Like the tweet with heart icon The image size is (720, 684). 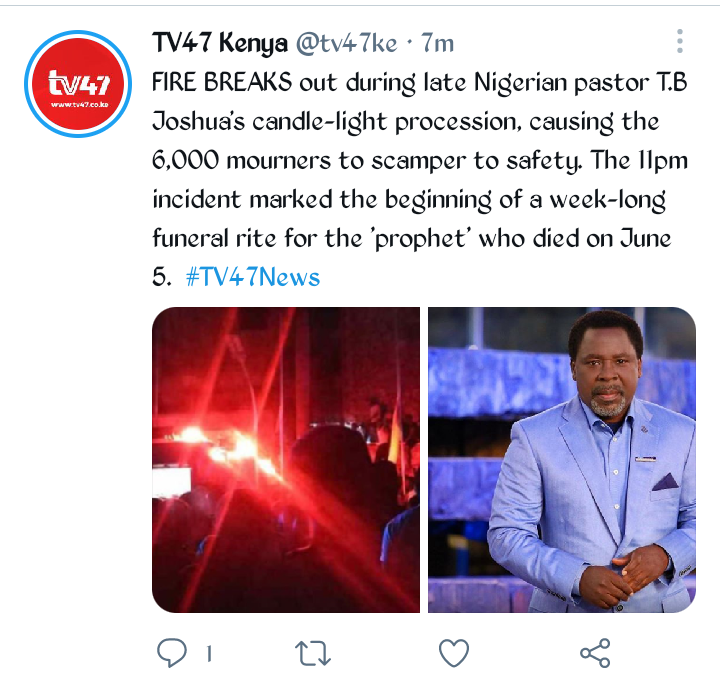(x=454, y=652)
